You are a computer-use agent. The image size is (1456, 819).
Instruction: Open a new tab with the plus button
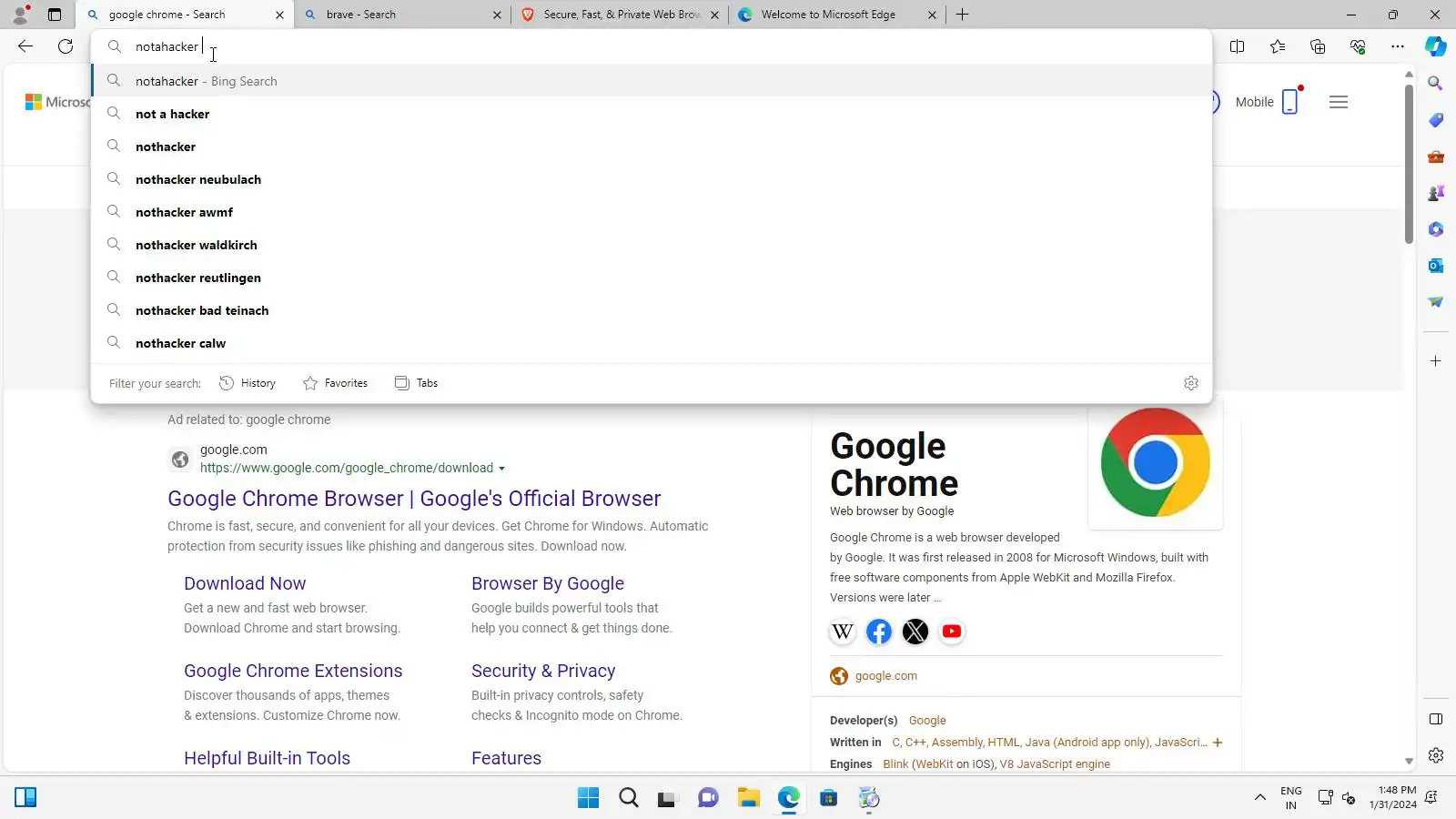(963, 15)
